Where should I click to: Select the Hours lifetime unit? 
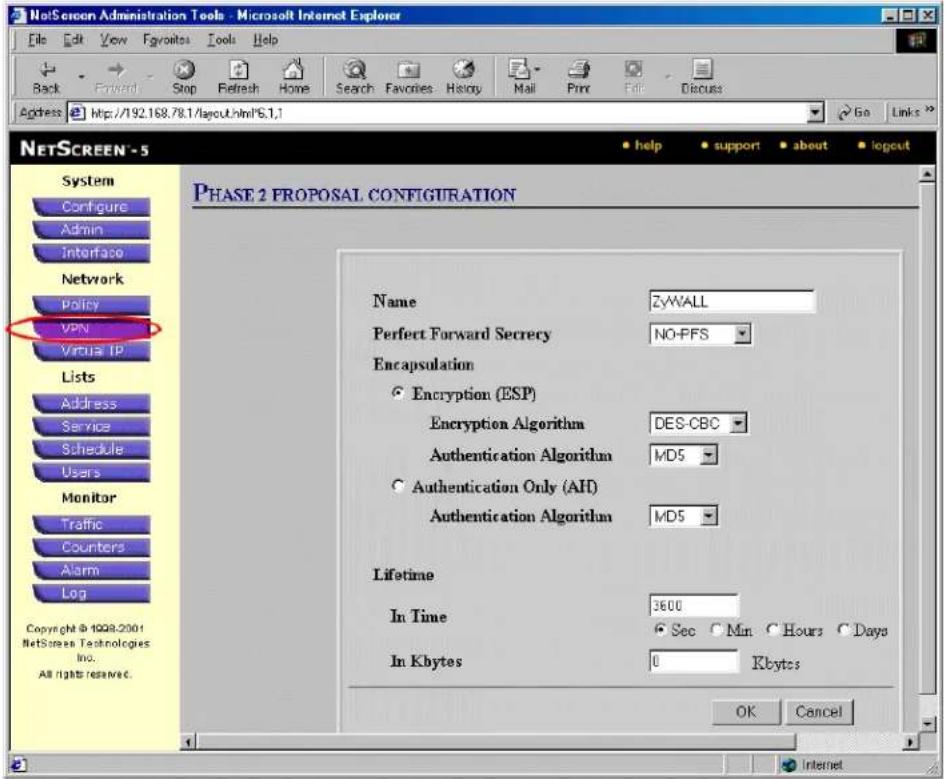773,630
